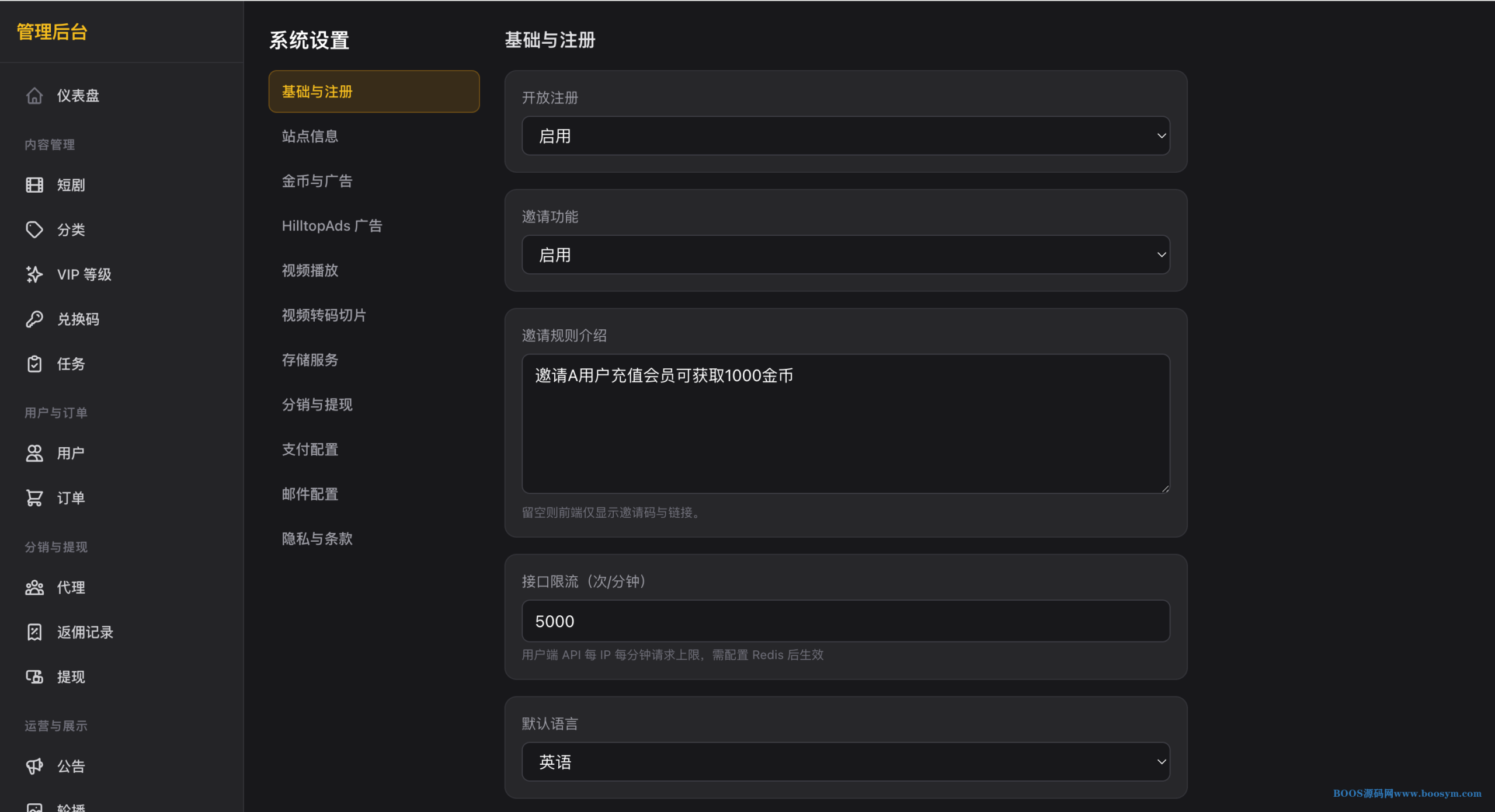
Task: Go to 返佣记录 in the sidebar
Action: coord(85,632)
